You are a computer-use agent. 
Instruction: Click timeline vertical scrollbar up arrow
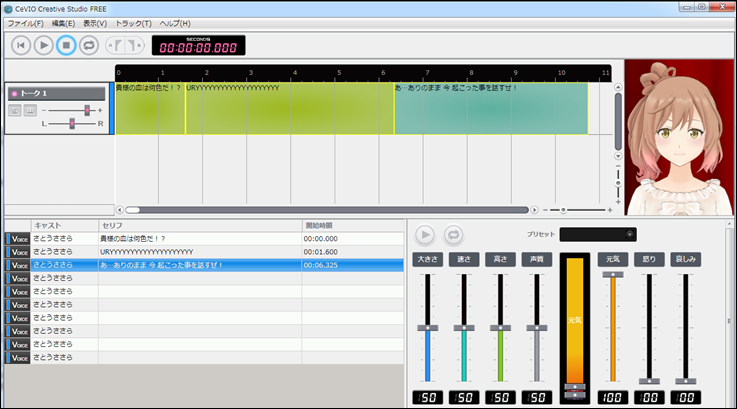[618, 87]
